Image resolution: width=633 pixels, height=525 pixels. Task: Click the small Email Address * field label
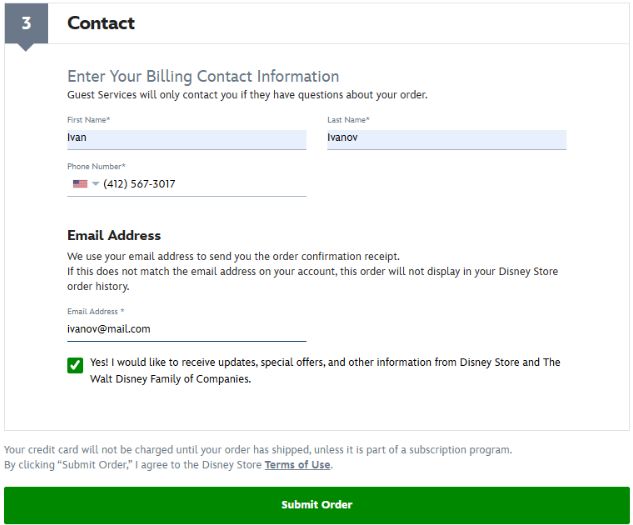tap(95, 311)
